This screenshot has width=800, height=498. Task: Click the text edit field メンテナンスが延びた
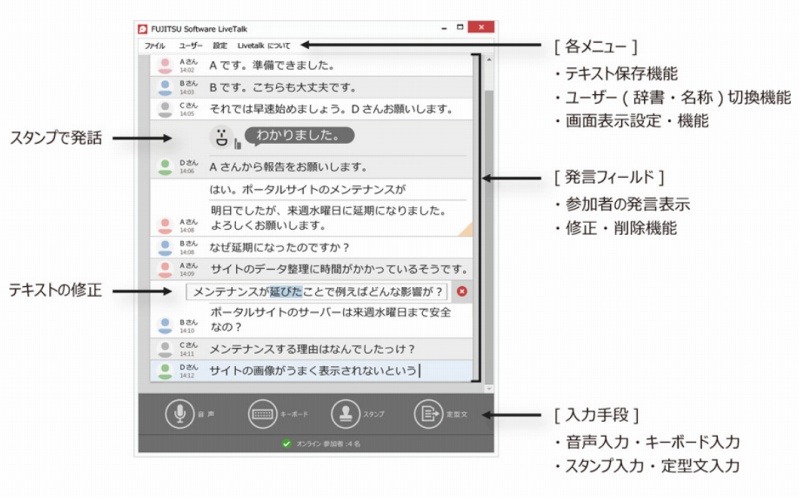(x=317, y=292)
